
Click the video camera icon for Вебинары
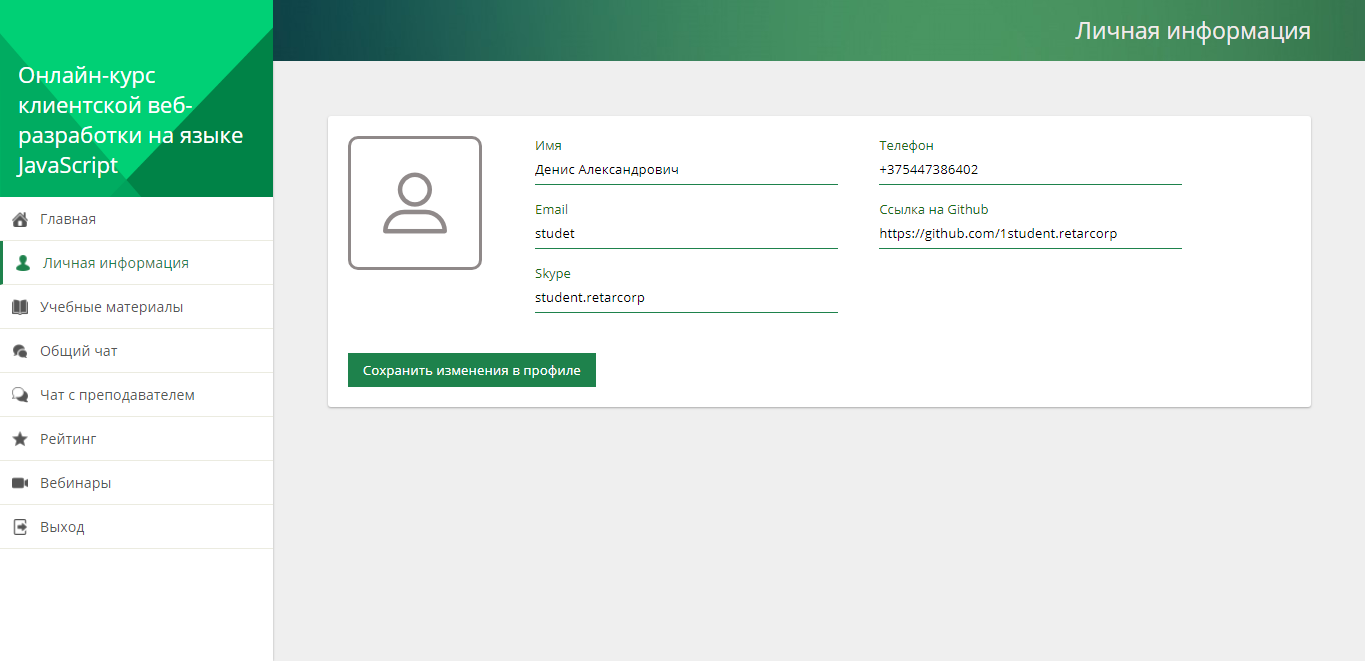pos(19,483)
